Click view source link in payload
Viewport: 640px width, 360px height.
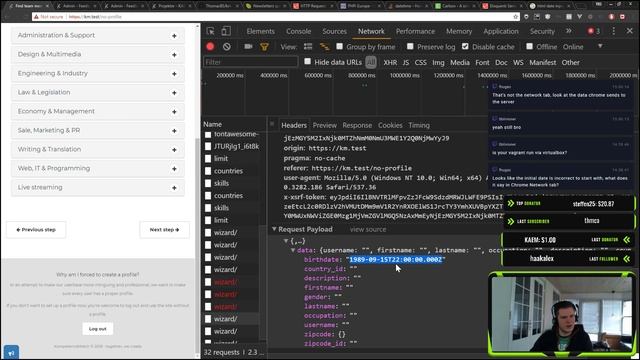click(368, 229)
